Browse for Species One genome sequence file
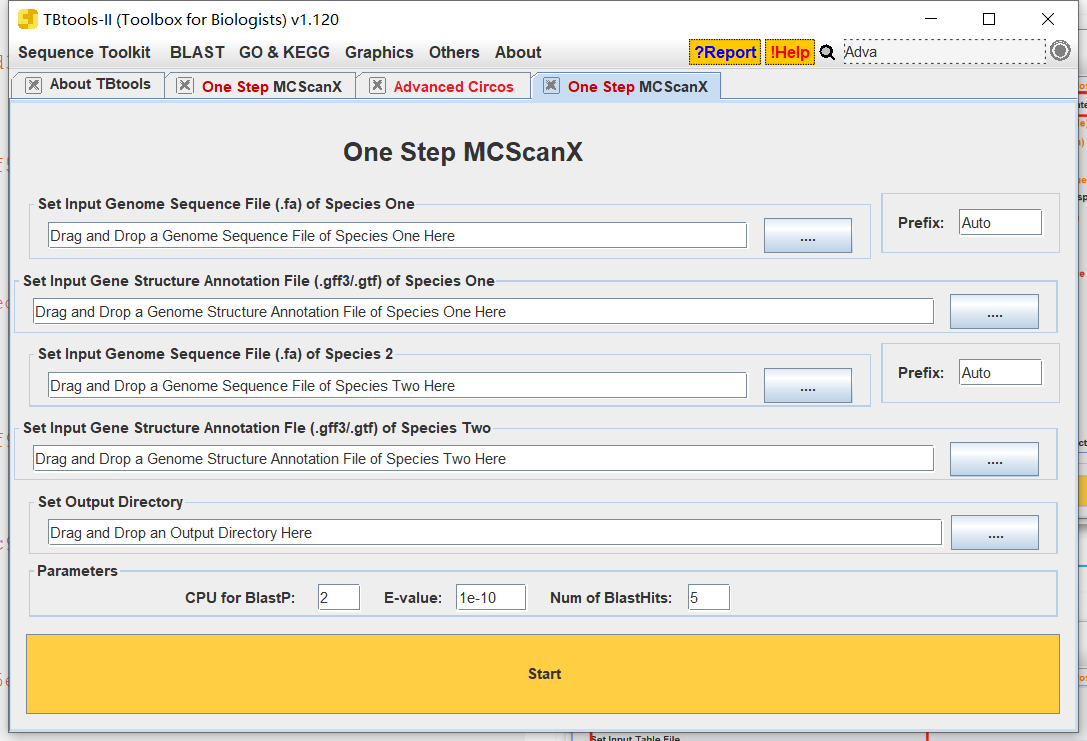1087x741 pixels. coord(808,236)
